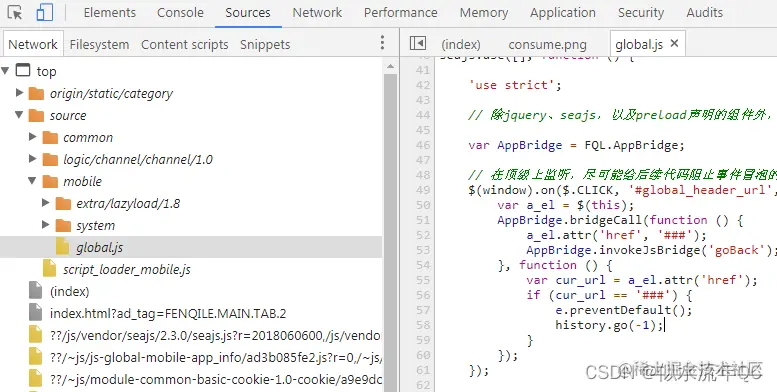This screenshot has width=777, height=392.
Task: Toggle the device toolbar icon
Action: tap(45, 12)
